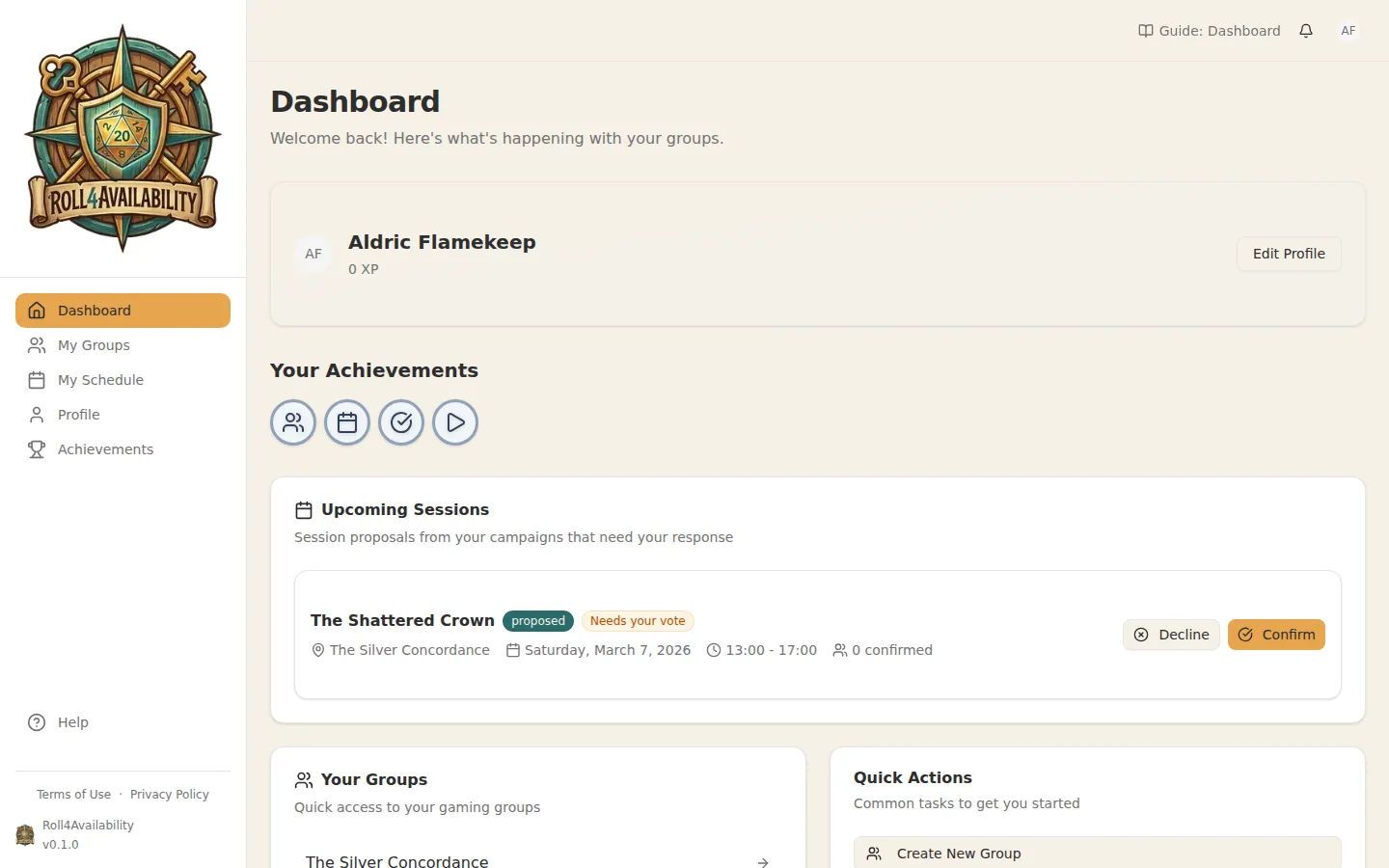Open the Profile page from the sidebar
1389x868 pixels.
click(78, 414)
